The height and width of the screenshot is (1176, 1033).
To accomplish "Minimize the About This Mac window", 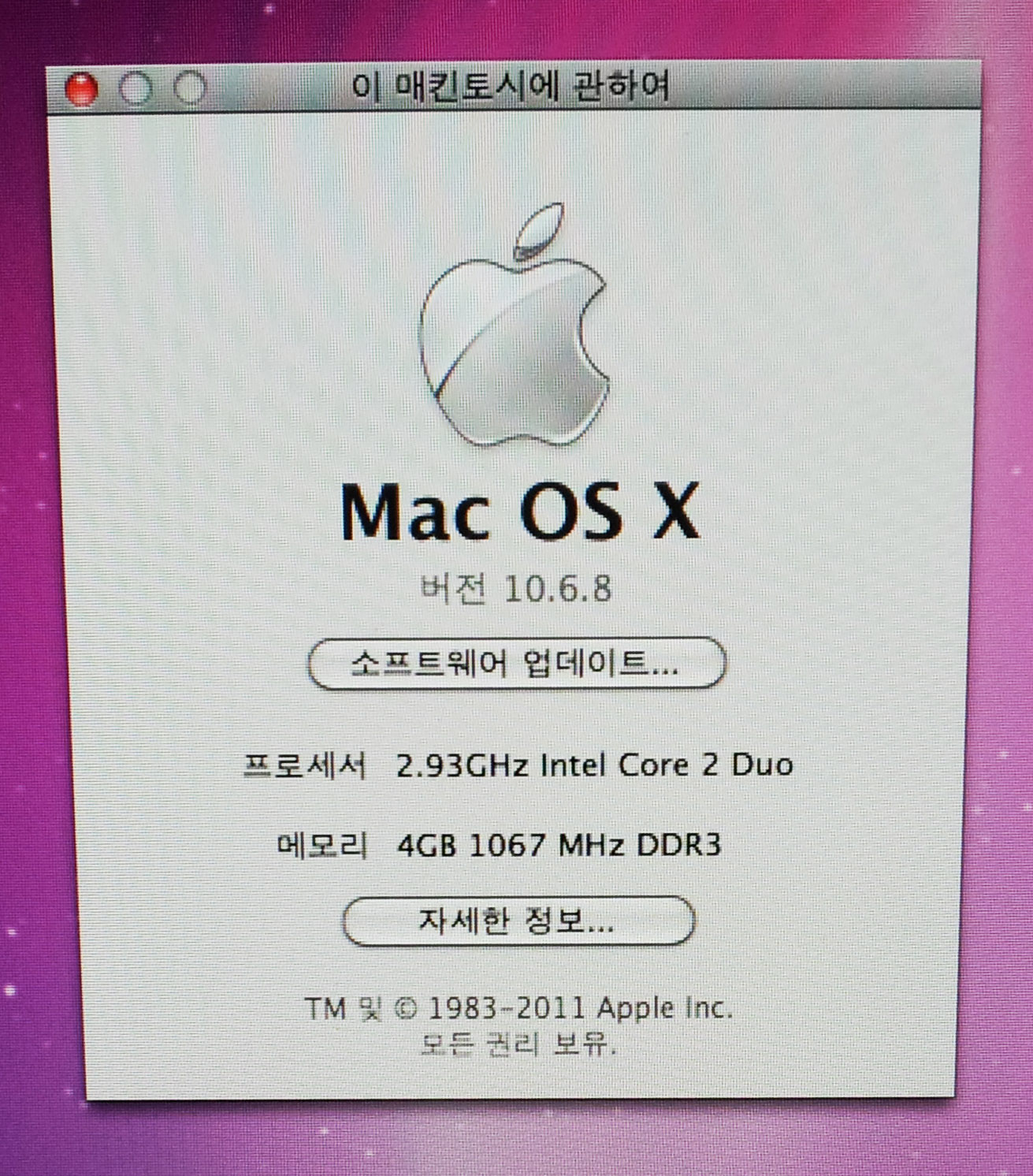I will 136,88.
